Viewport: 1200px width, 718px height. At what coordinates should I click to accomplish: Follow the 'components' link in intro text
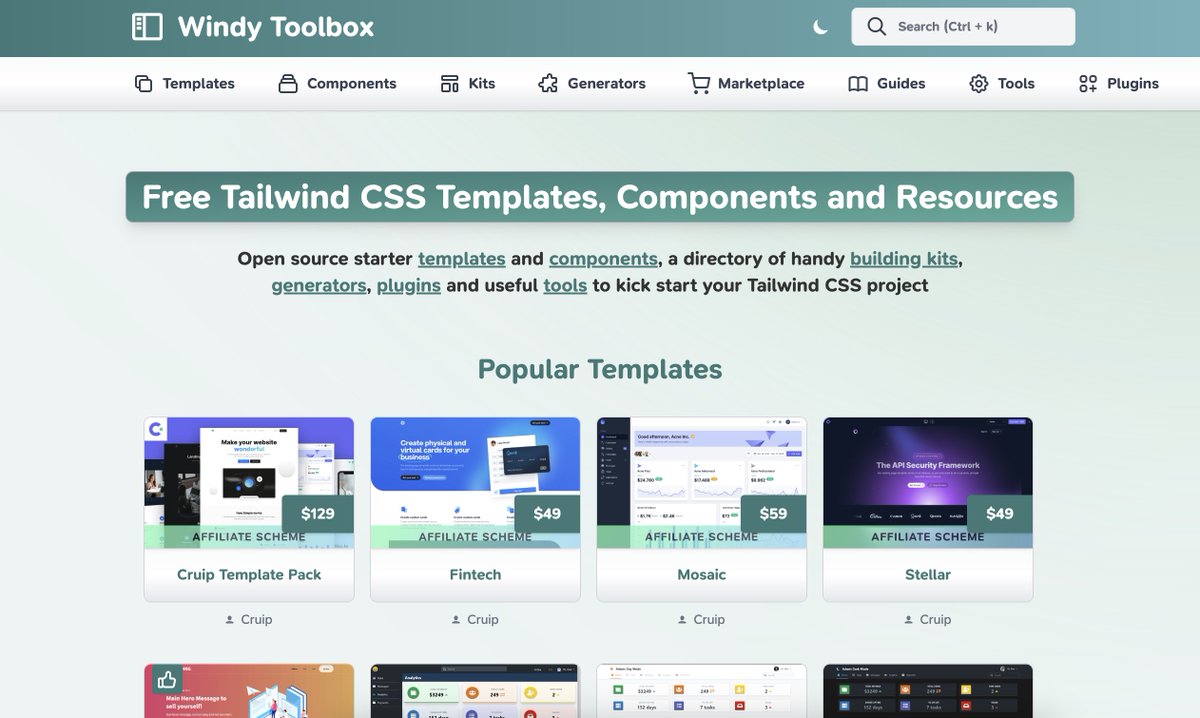603,259
